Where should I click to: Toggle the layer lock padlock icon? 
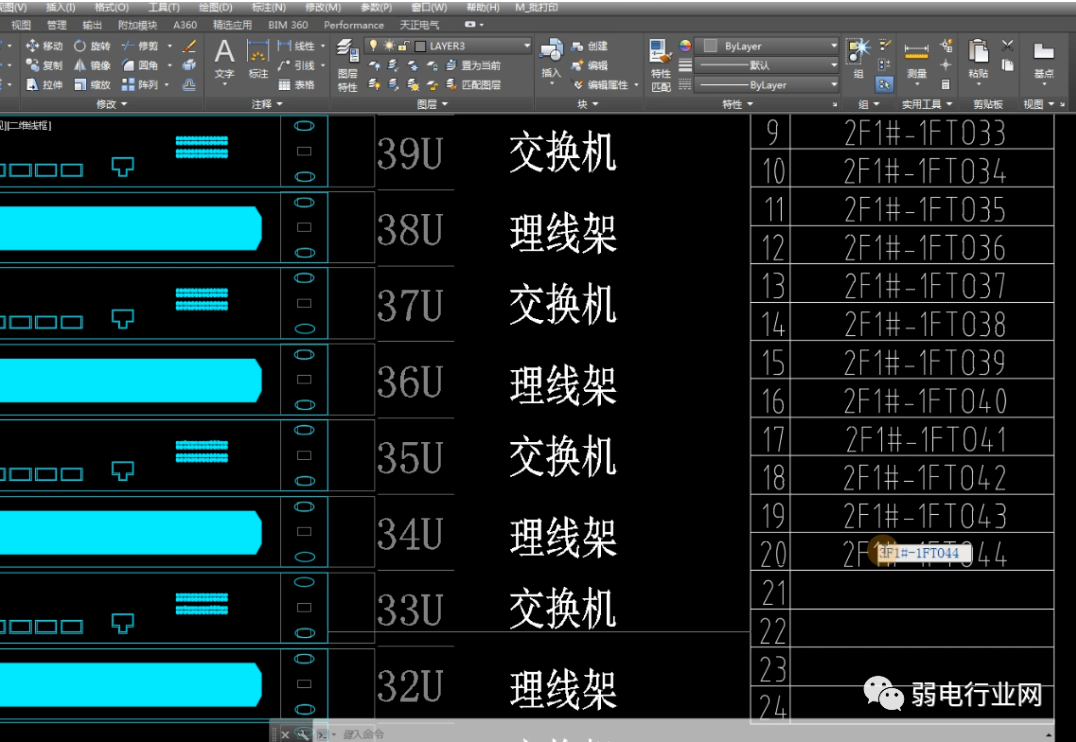(x=402, y=46)
